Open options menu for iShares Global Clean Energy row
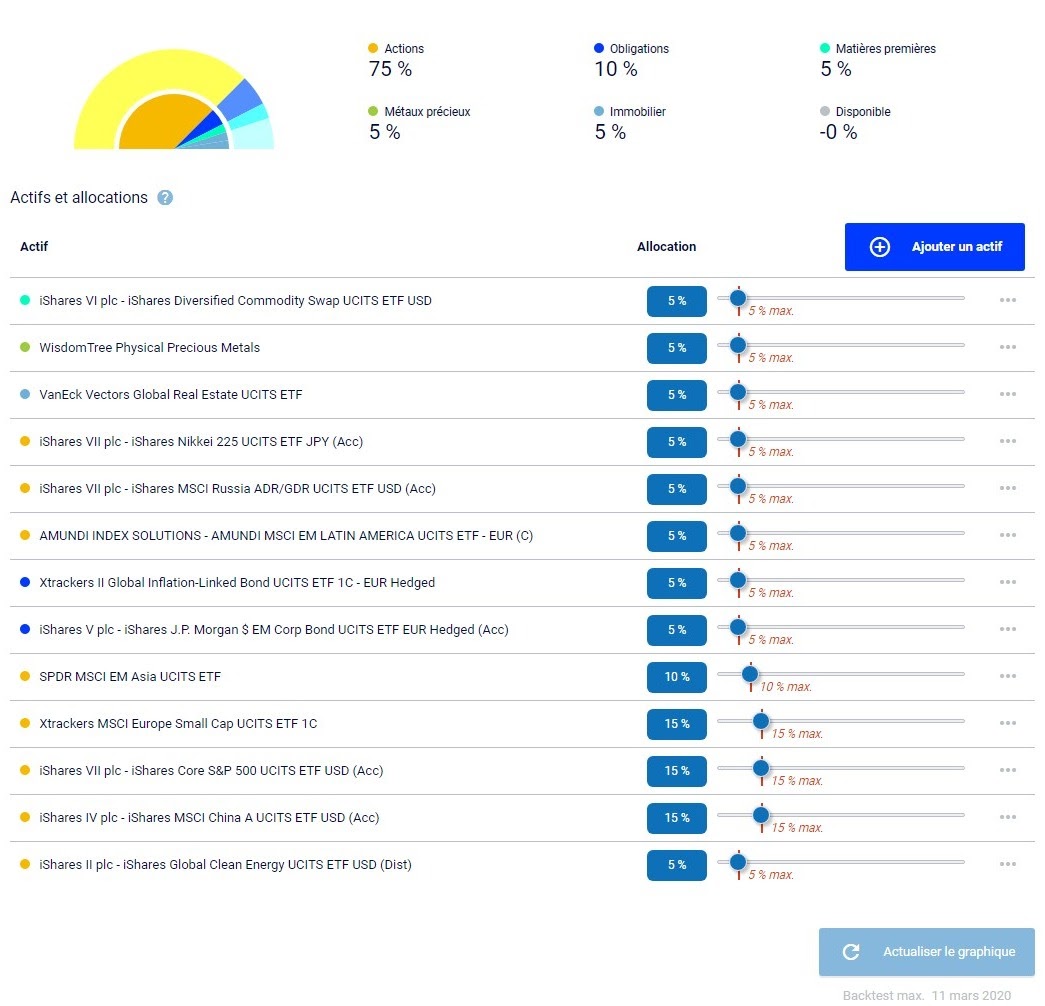The height and width of the screenshot is (1006, 1045). pyautogui.click(x=1008, y=864)
